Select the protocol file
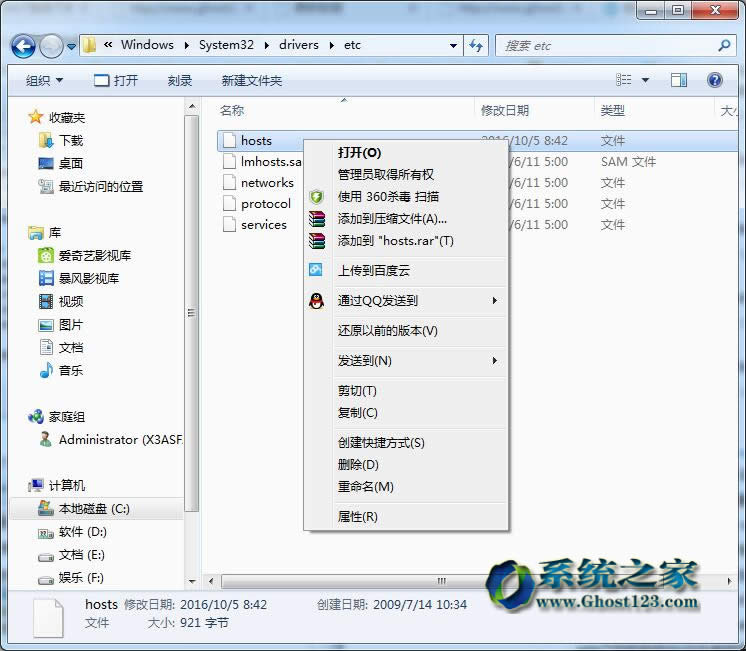Image resolution: width=746 pixels, height=651 pixels. [x=257, y=204]
